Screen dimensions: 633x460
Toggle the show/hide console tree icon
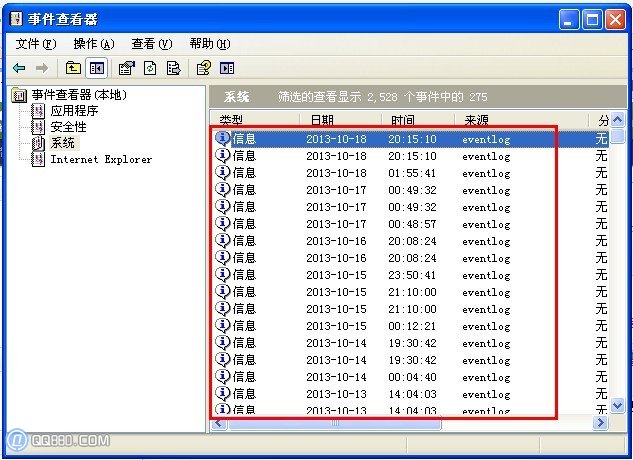pos(96,68)
